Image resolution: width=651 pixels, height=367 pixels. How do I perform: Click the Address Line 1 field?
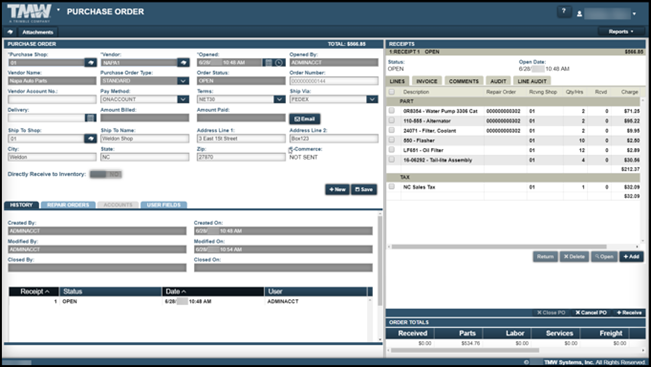click(x=241, y=138)
